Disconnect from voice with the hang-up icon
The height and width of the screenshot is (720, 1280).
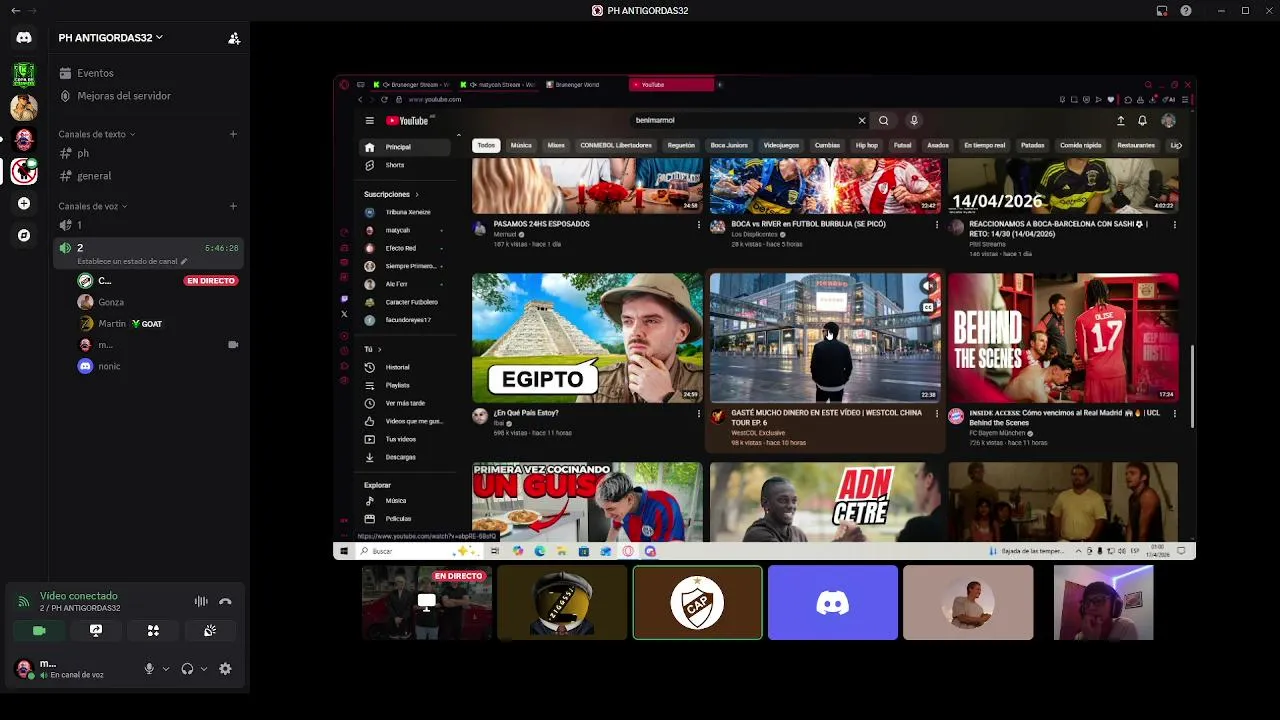[x=225, y=602]
